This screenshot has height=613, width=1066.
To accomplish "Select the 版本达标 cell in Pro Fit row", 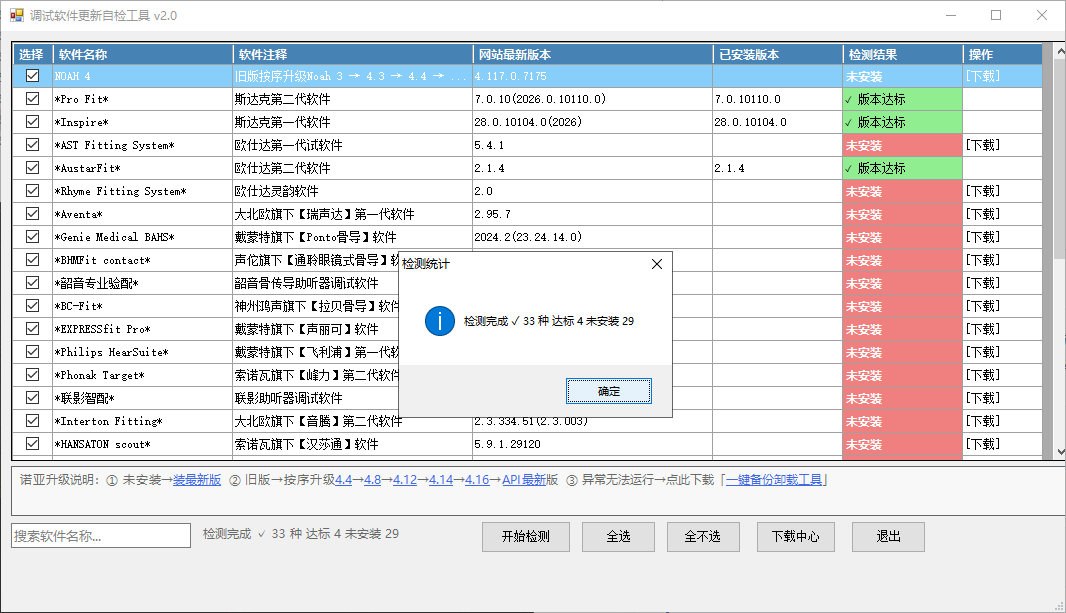I will click(902, 99).
